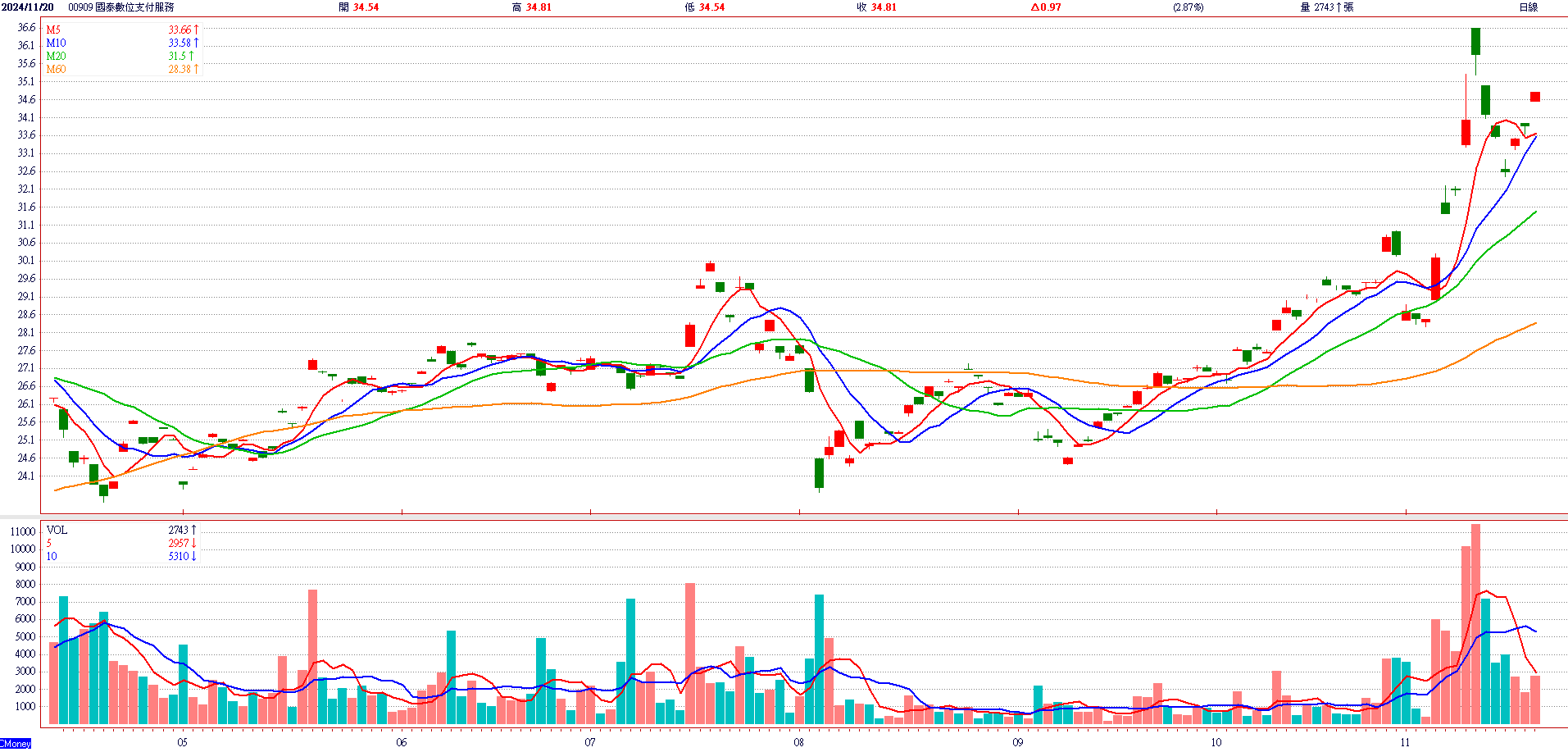The image size is (1568, 752).
Task: Click the 31.6 price axis label
Action: pyautogui.click(x=26, y=207)
